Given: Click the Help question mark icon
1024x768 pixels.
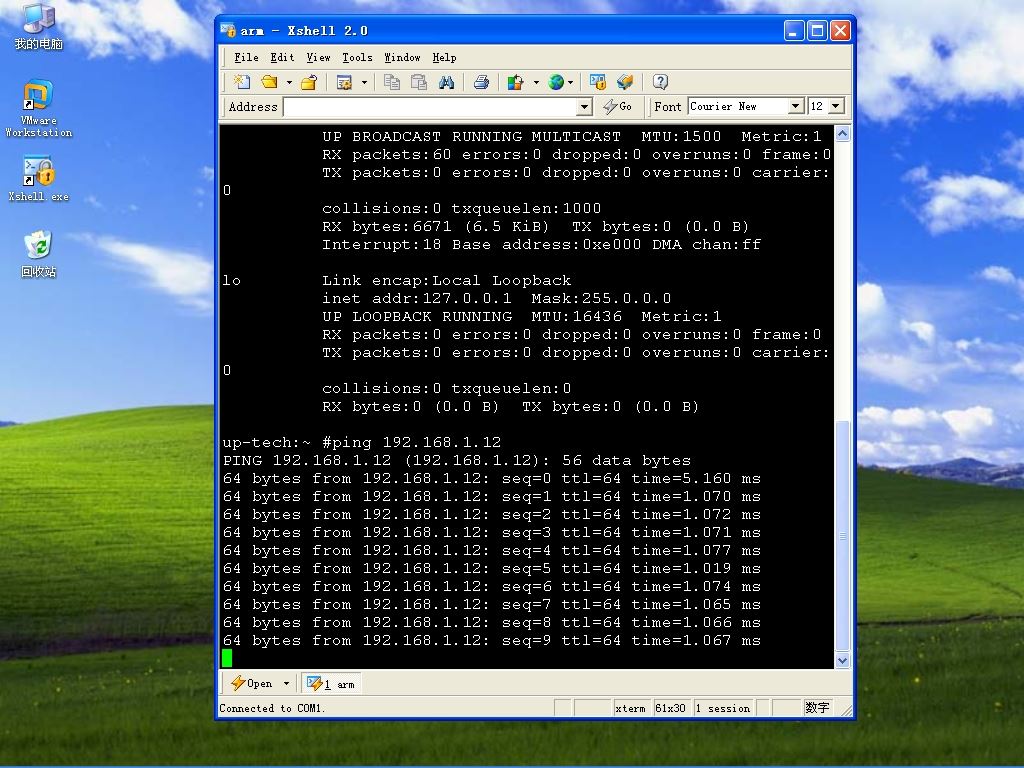Looking at the screenshot, I should (x=660, y=82).
